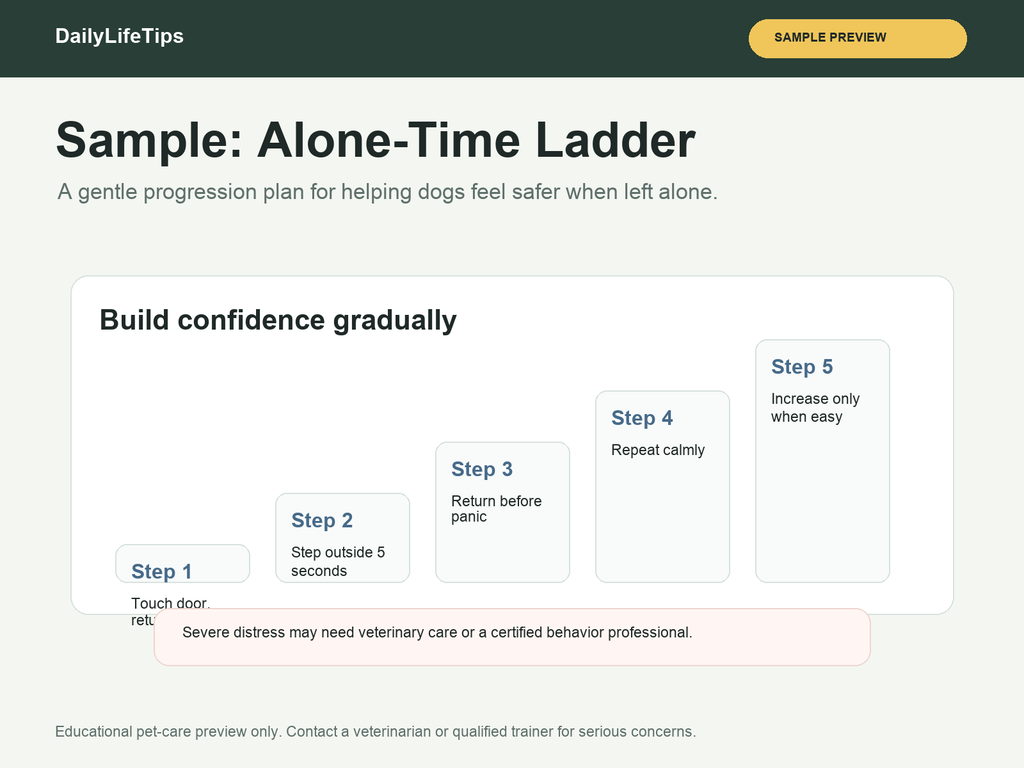Click the educational pet-care footer disclaimer

(x=376, y=731)
